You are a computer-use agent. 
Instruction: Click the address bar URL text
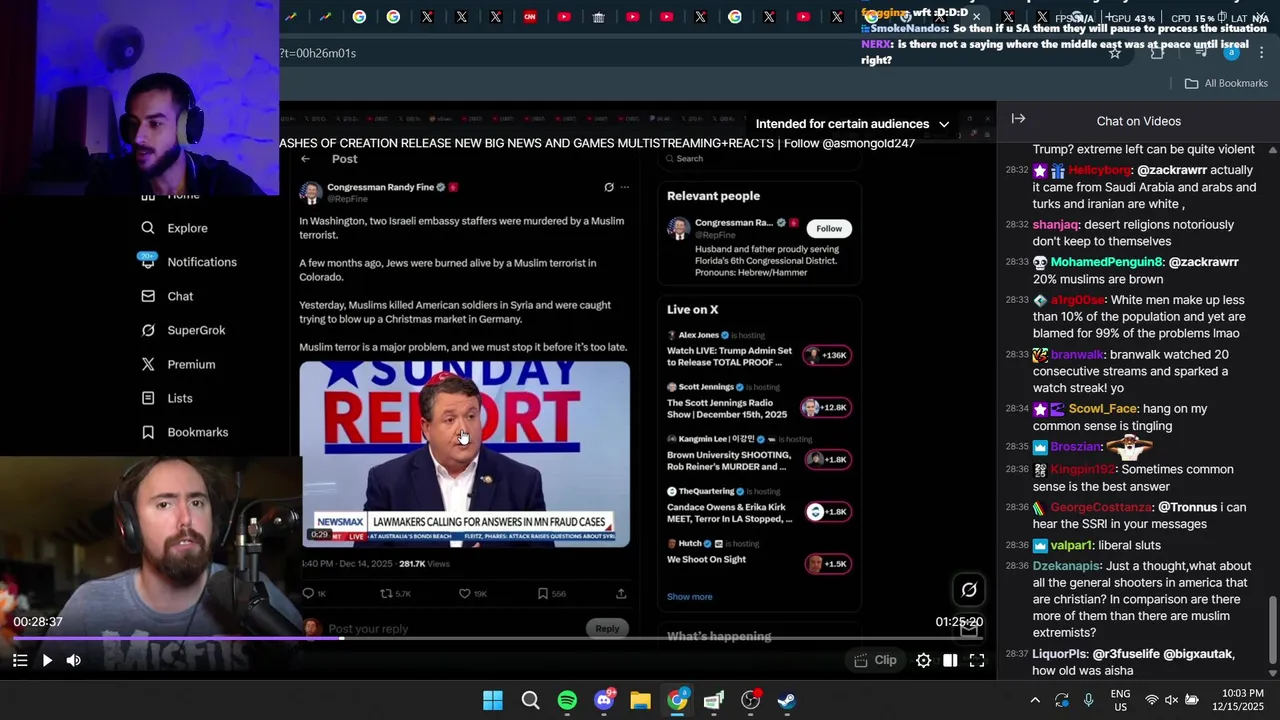point(318,53)
